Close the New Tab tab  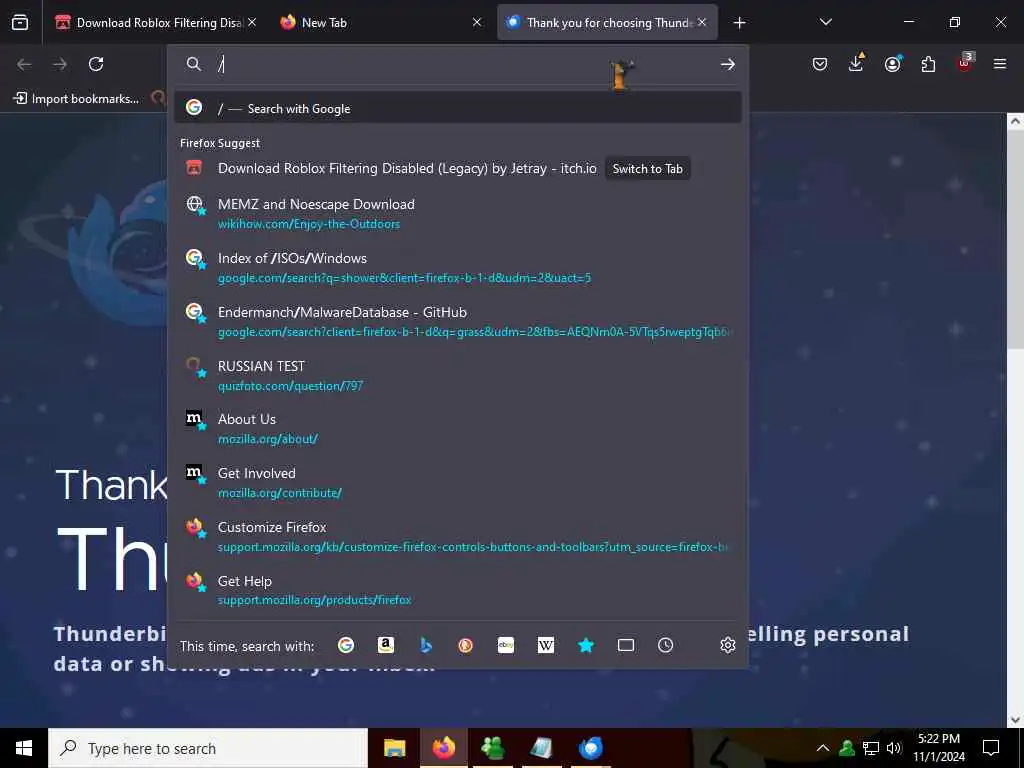tap(477, 22)
